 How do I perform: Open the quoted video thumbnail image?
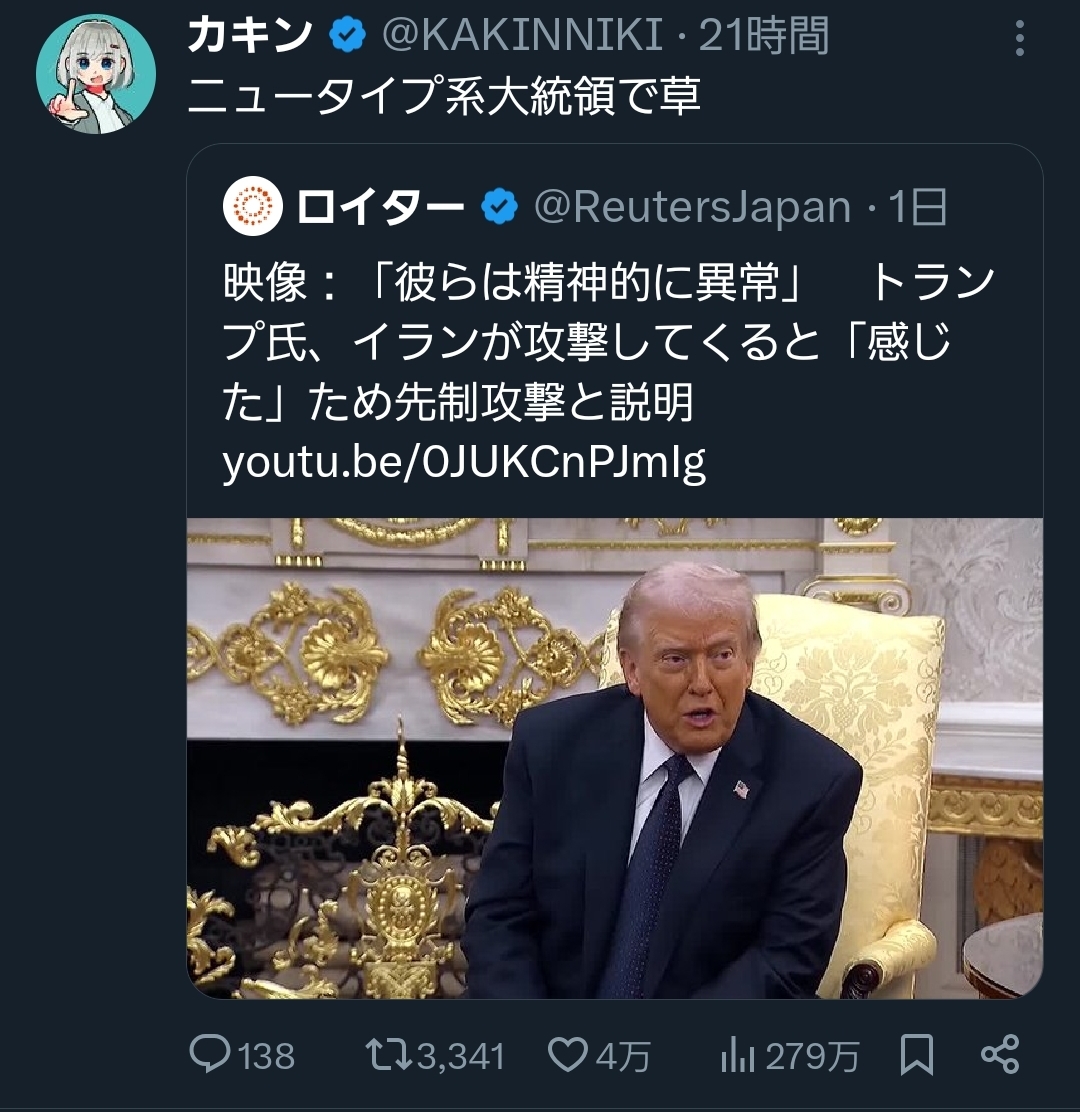[x=614, y=757]
